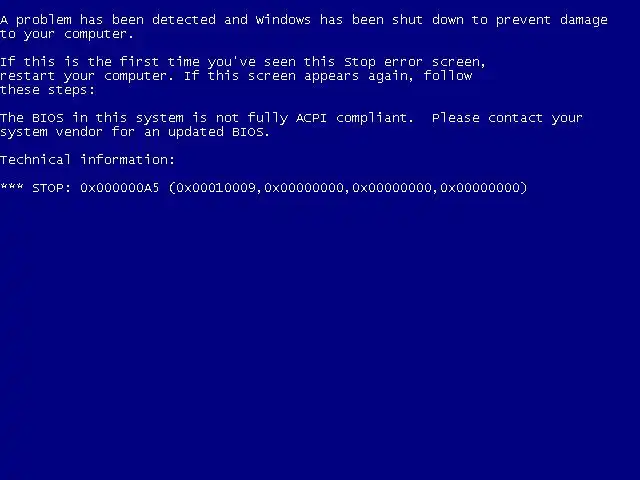Click the text "Please contact your"

507,118
